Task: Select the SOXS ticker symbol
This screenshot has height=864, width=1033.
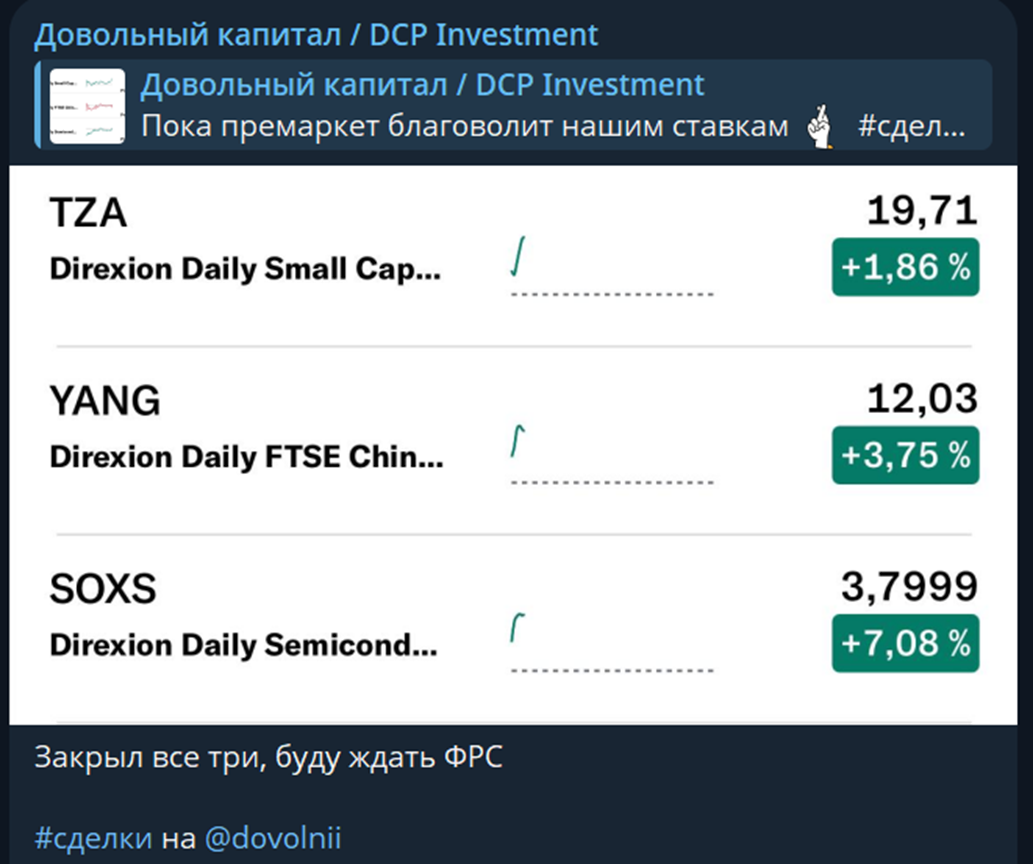Action: point(104,587)
